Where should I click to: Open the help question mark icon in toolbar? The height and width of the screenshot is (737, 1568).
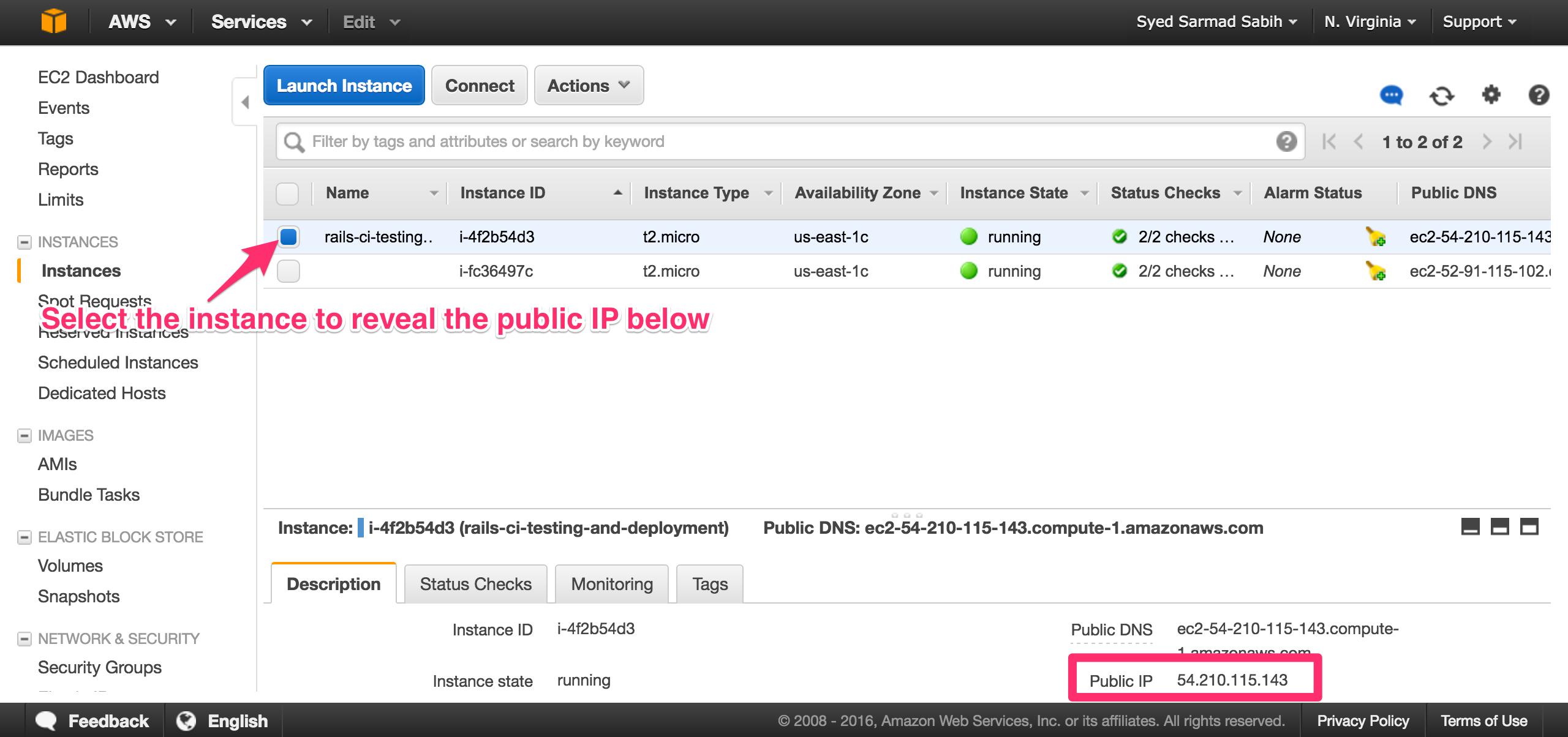1539,95
